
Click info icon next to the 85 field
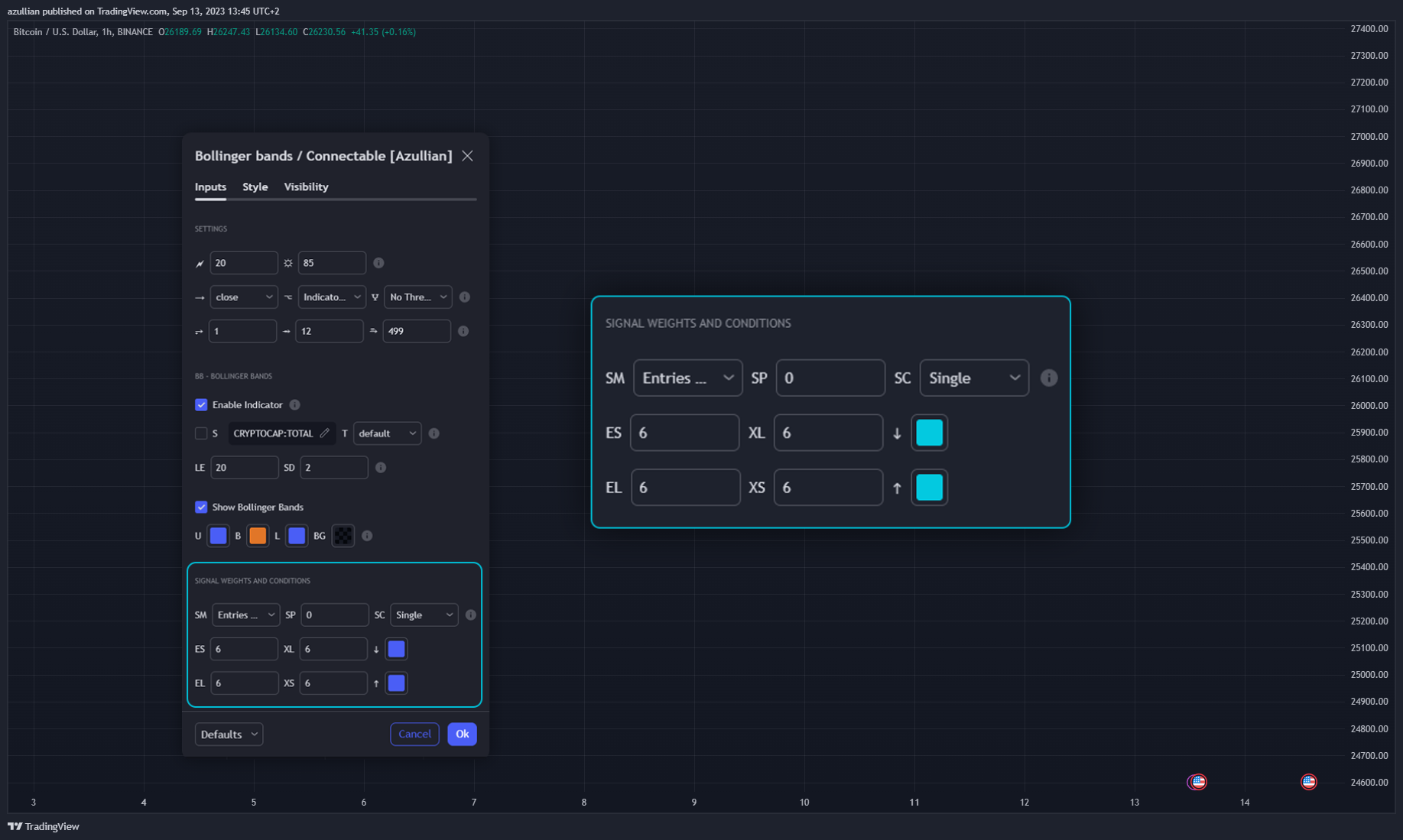[x=378, y=263]
